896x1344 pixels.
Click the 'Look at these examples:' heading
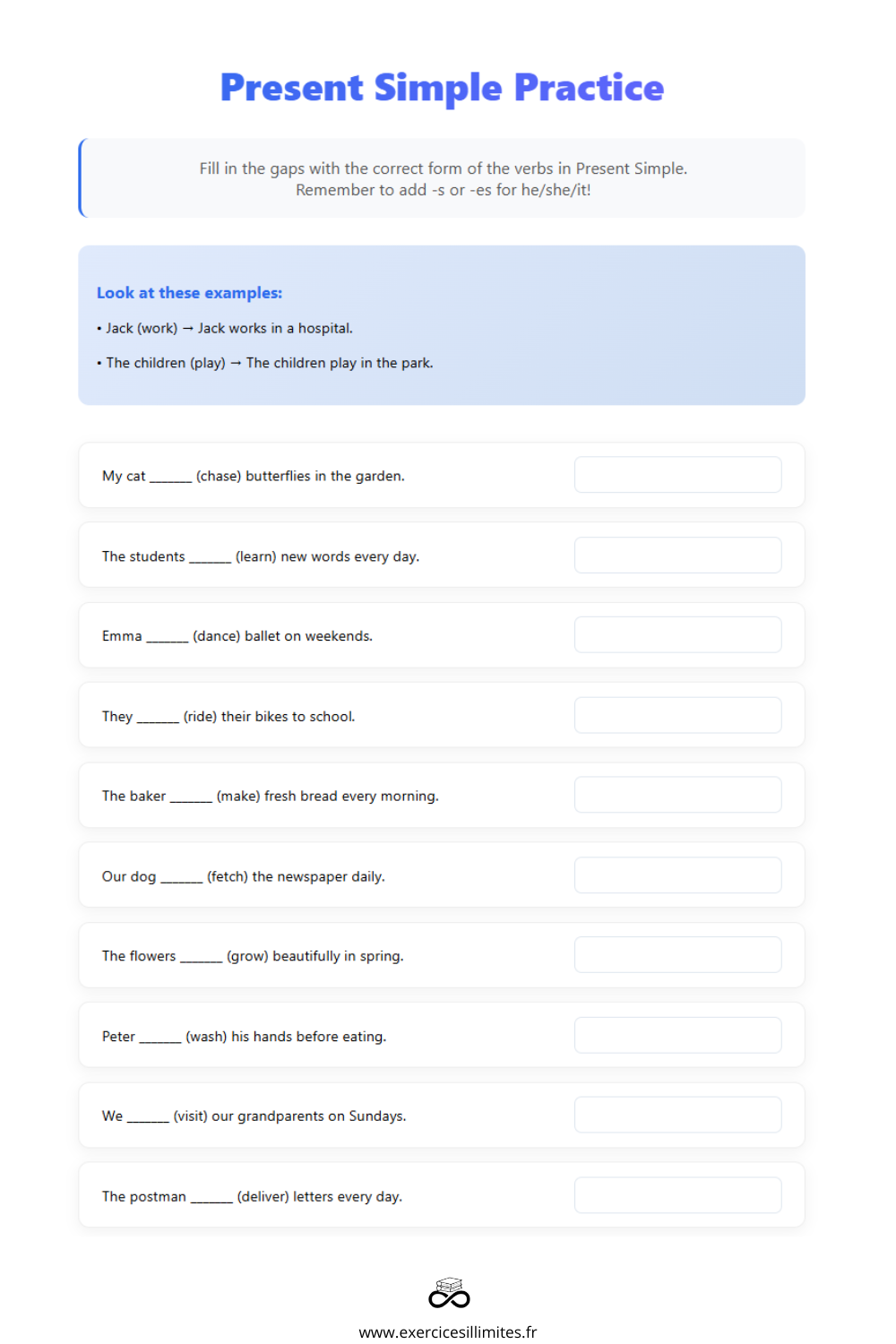click(189, 293)
